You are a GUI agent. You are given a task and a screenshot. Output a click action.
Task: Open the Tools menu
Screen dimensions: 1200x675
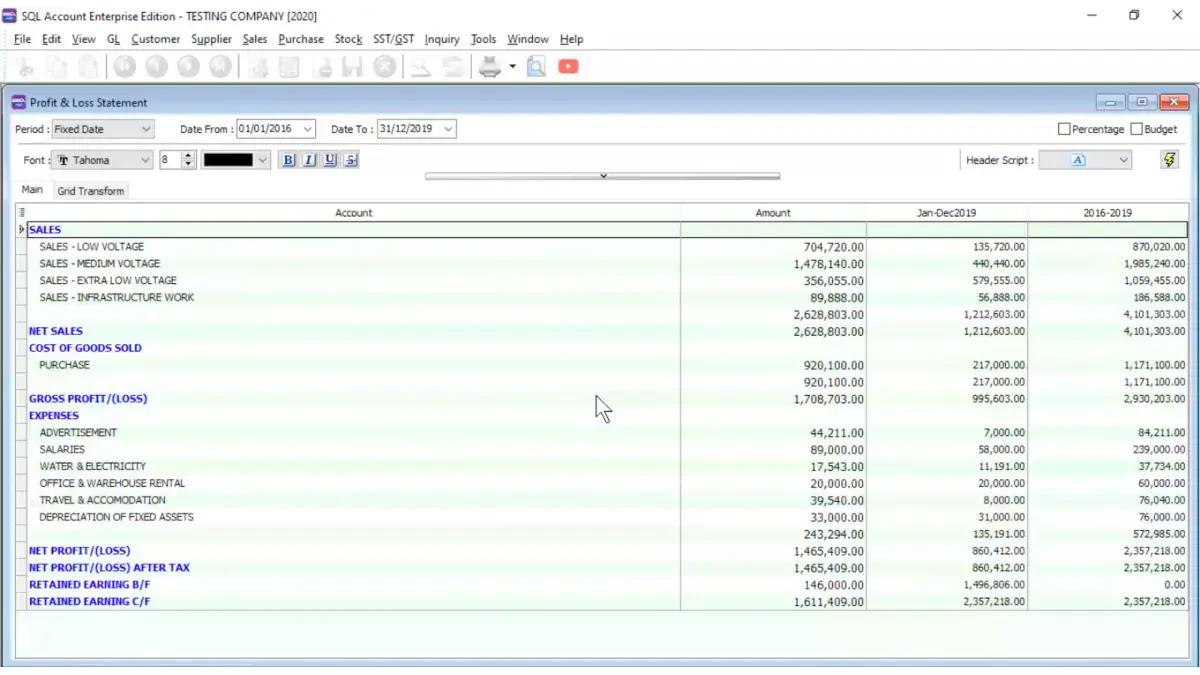483,39
